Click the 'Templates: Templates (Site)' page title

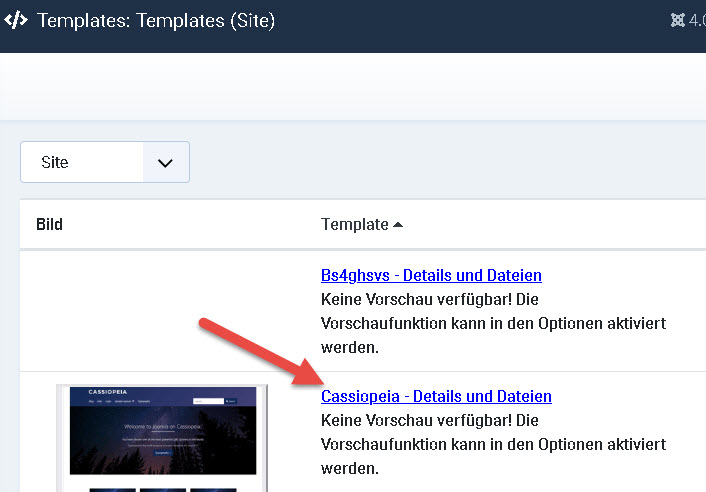click(x=156, y=20)
